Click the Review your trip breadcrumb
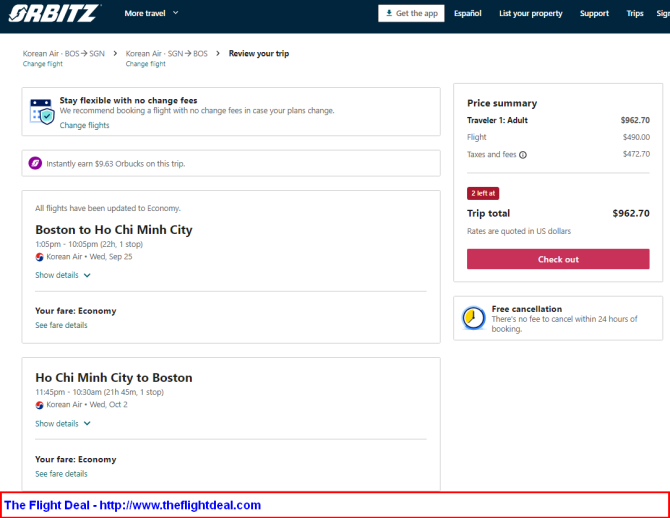 click(x=259, y=53)
